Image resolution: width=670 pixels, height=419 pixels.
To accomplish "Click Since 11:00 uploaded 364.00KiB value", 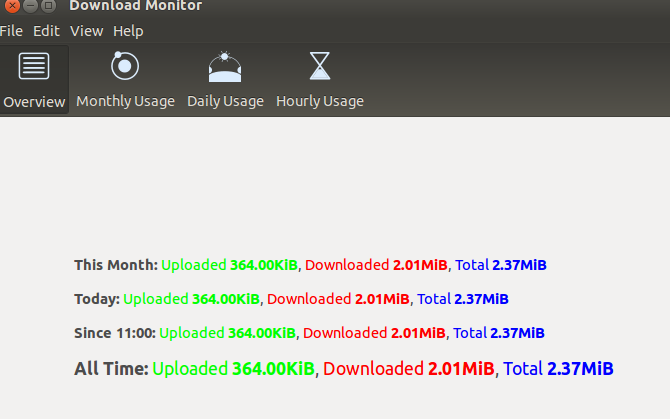I will pyautogui.click(x=262, y=333).
